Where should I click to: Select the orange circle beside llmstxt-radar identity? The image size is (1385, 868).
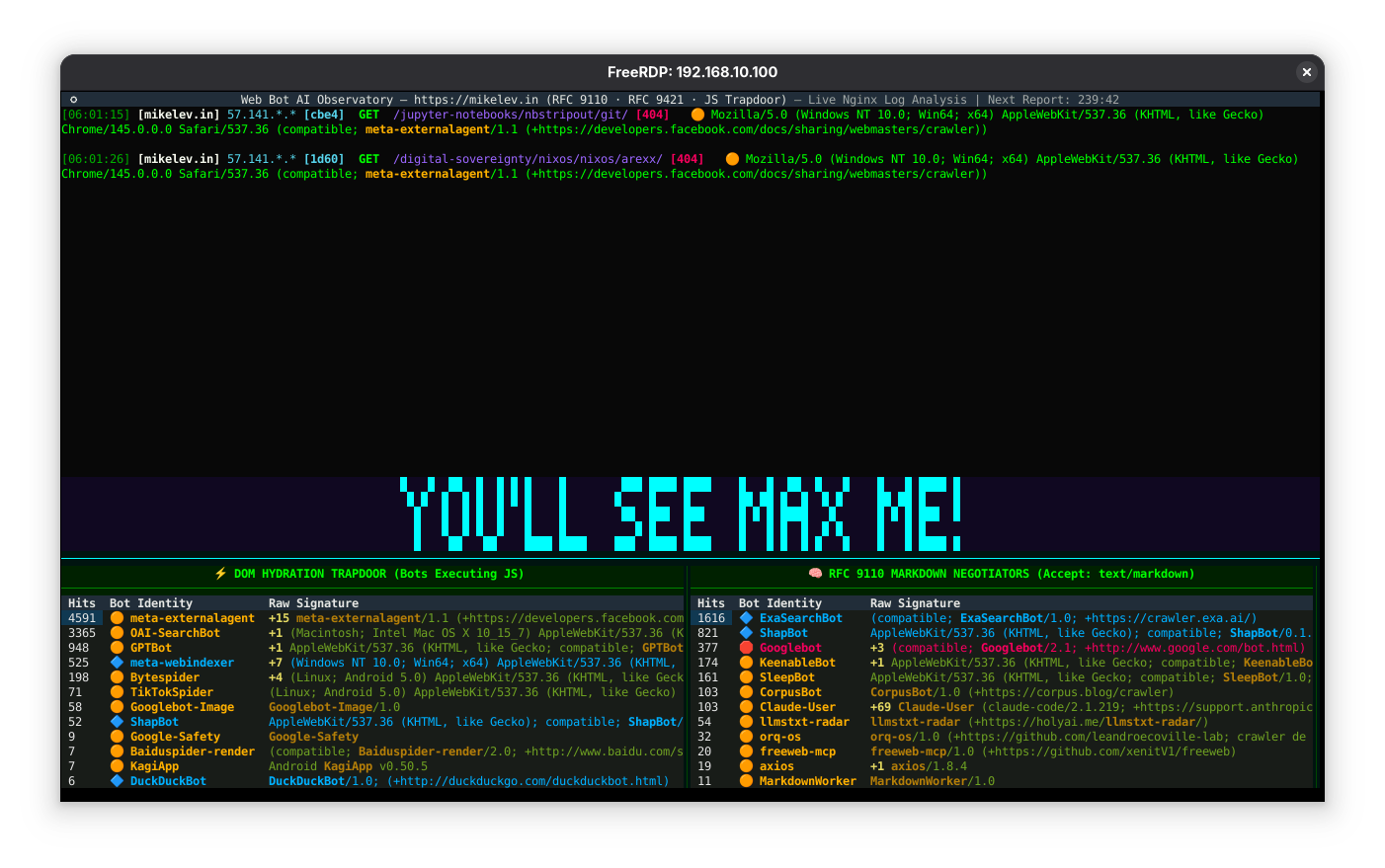click(746, 722)
